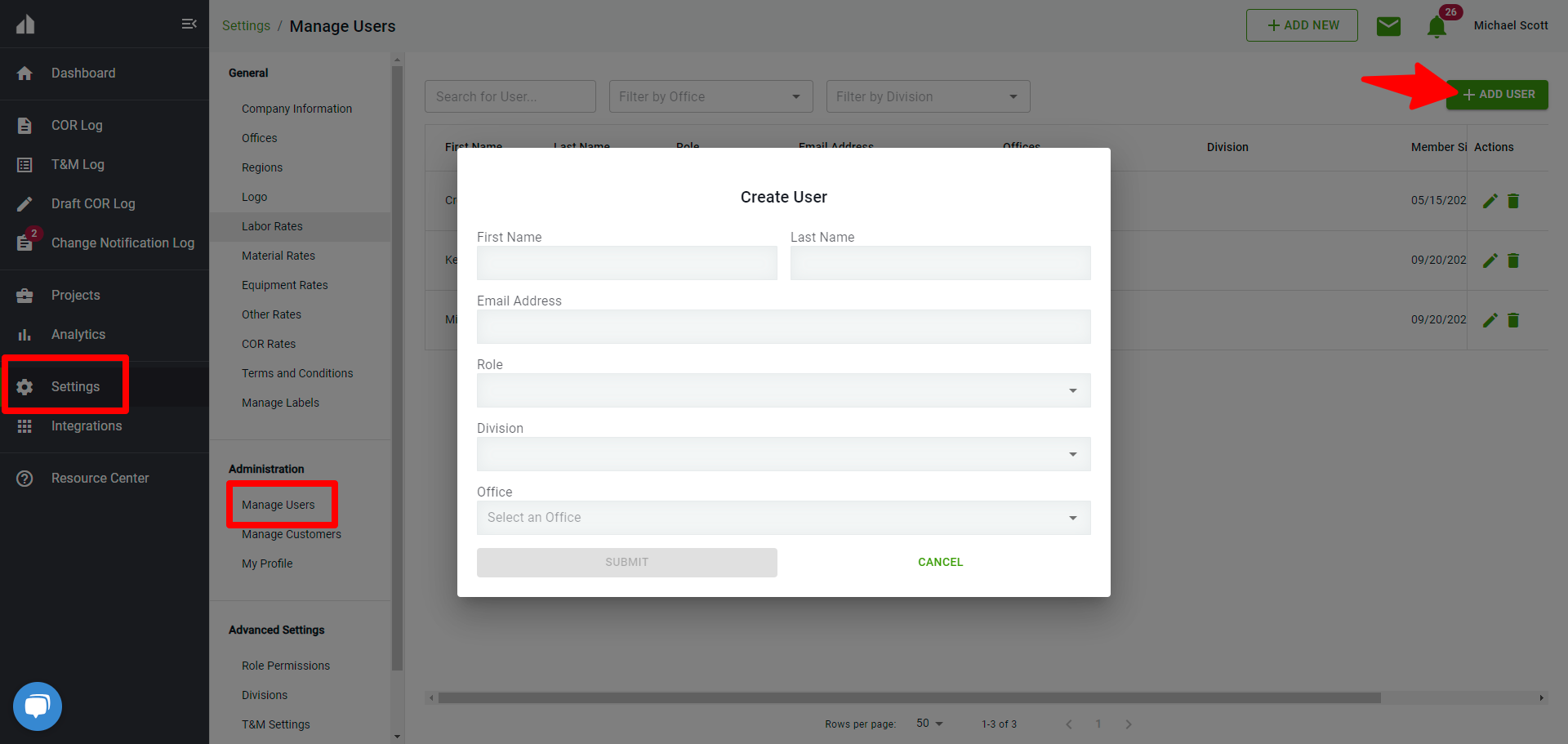Click the Analytics bar chart icon
The image size is (1568, 744).
tap(24, 335)
